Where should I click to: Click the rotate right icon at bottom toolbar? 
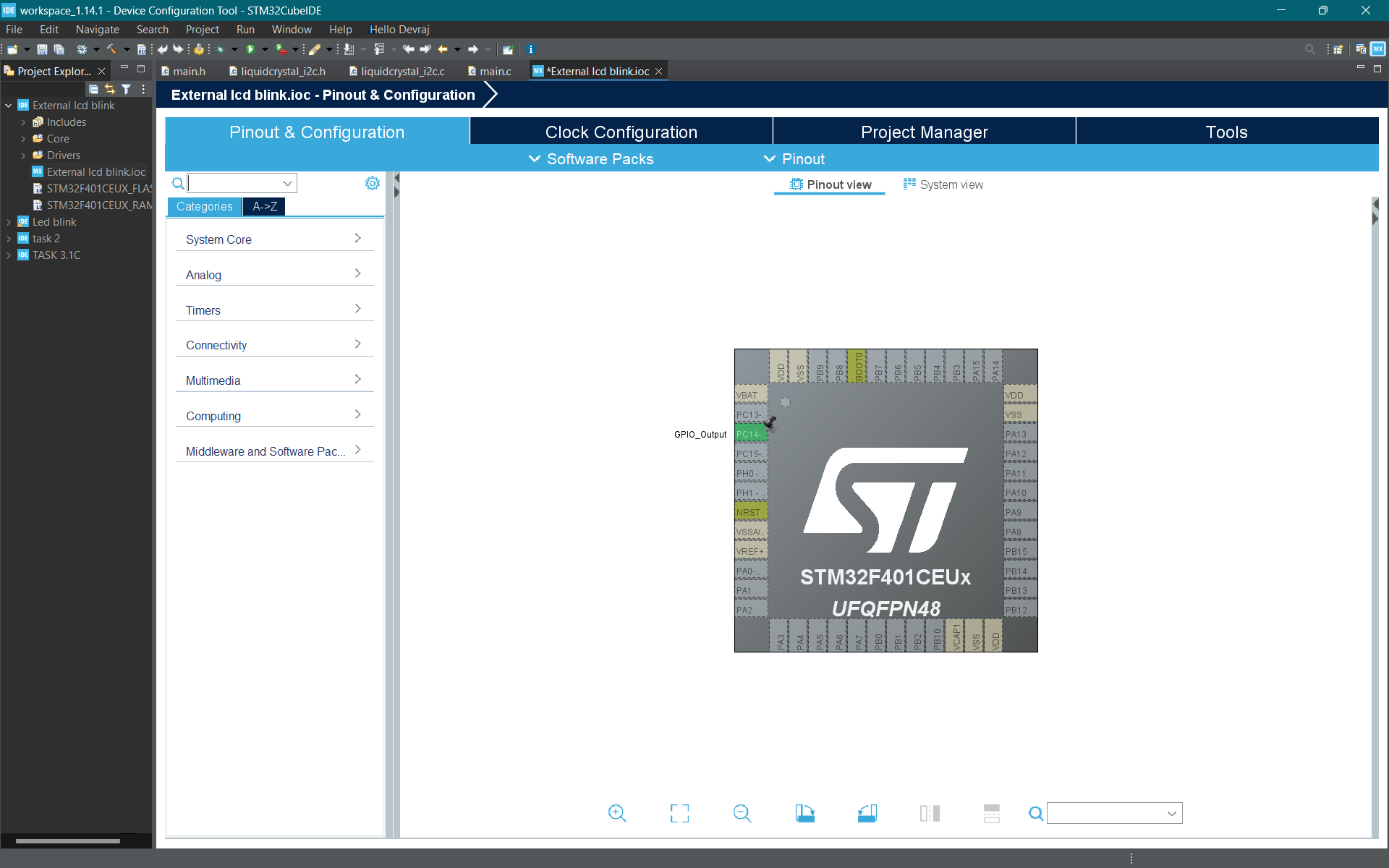coord(805,812)
